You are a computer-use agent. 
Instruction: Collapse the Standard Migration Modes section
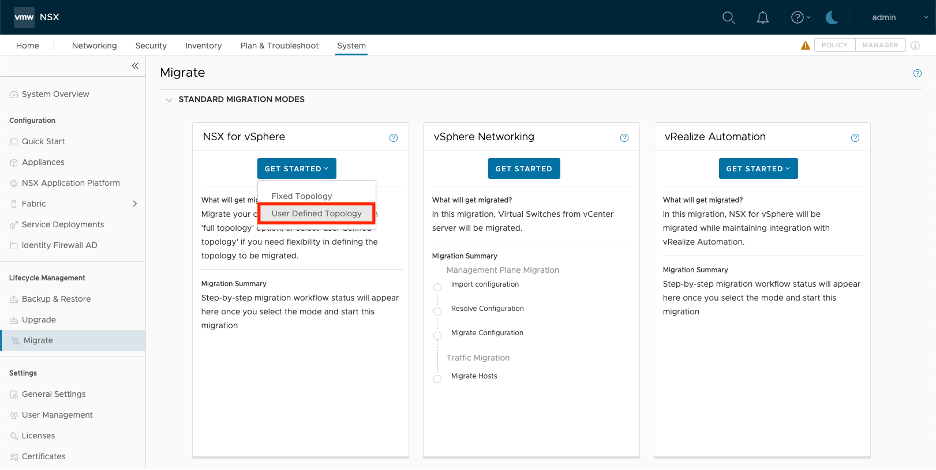tap(168, 100)
